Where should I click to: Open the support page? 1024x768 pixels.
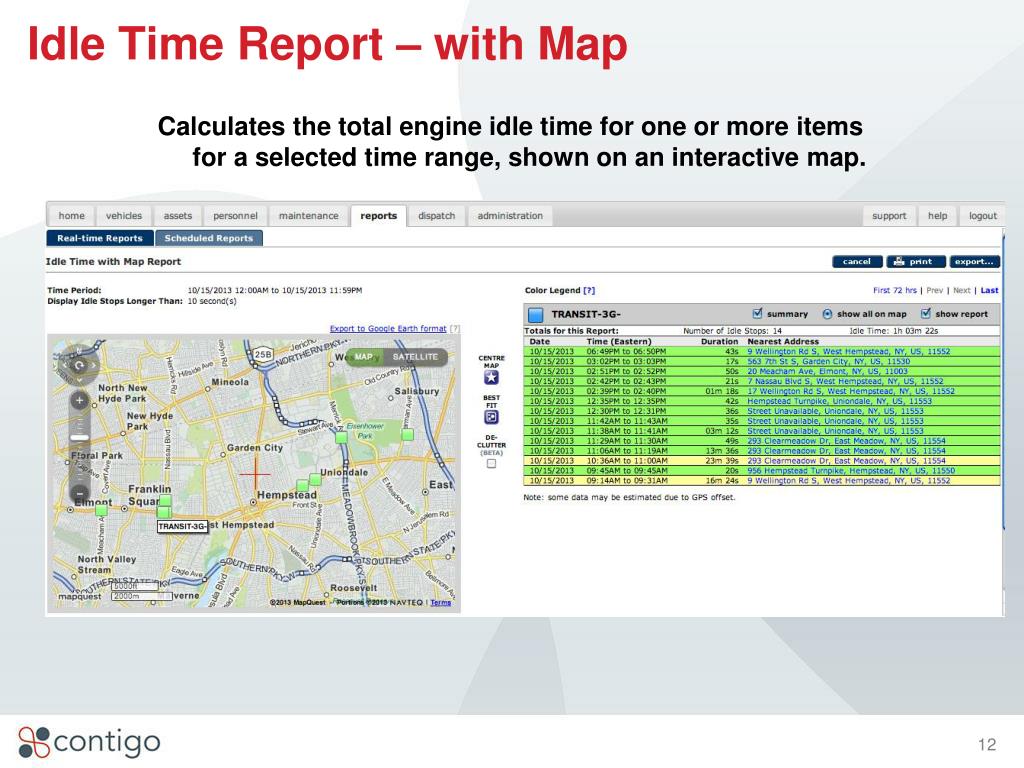coord(889,216)
